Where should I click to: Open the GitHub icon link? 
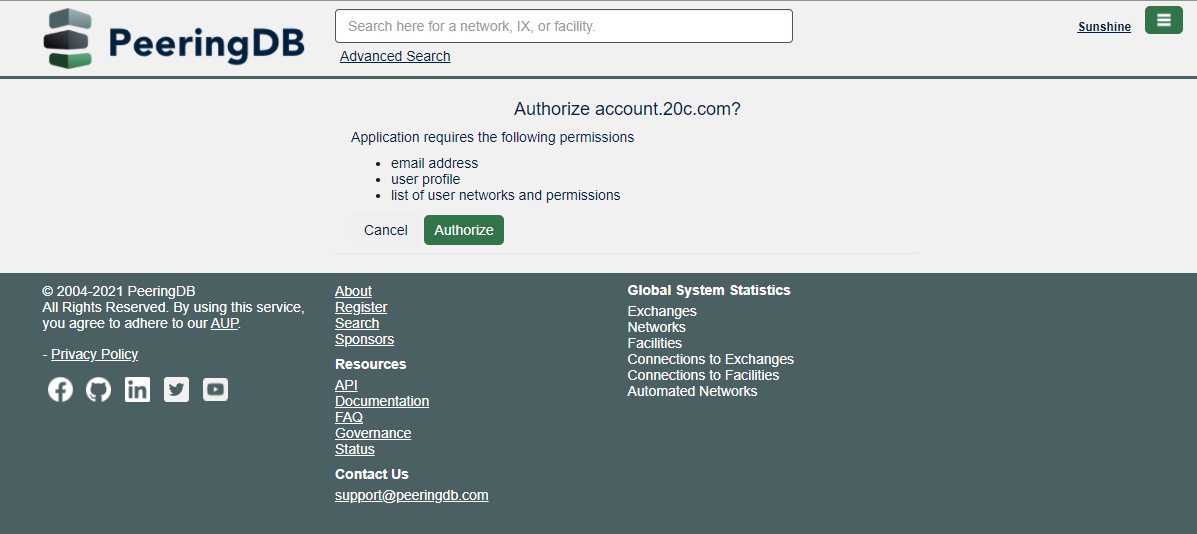coord(99,389)
